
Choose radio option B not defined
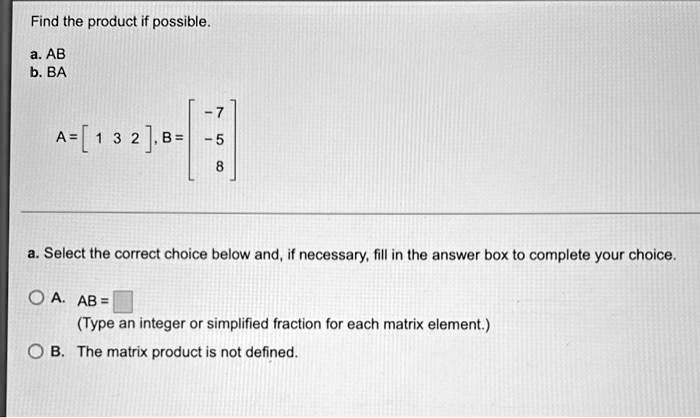click(36, 351)
